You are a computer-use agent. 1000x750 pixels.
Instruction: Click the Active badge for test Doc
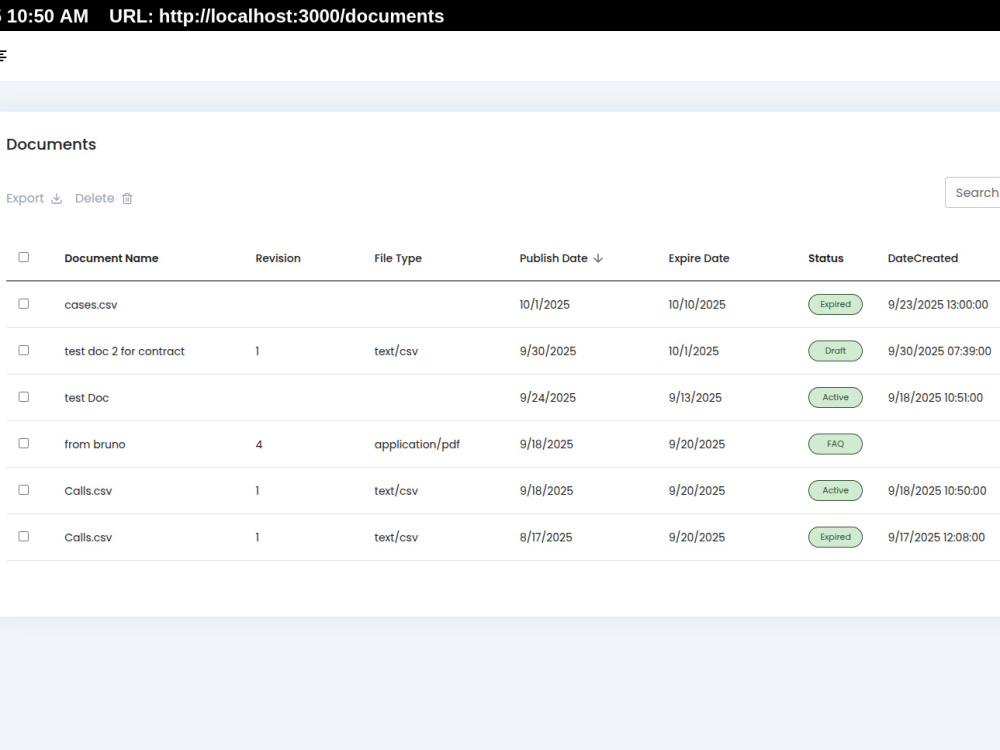click(x=835, y=397)
